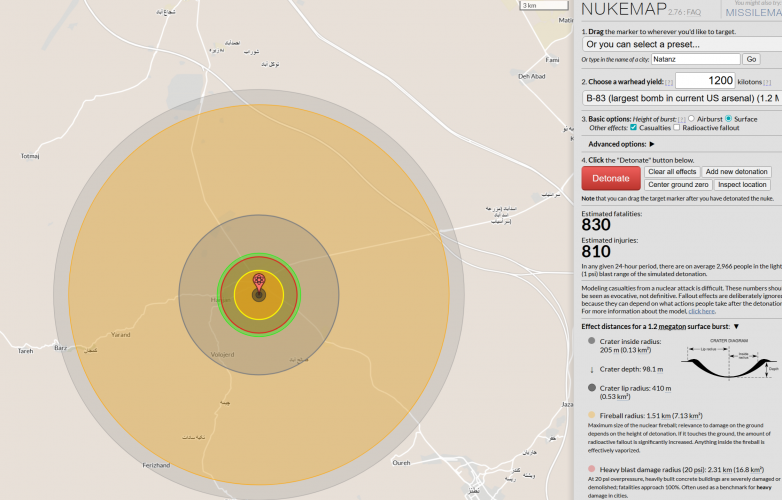Click the FAQ link beside NUKEMAP title
Viewport: 782px width, 500px height.
click(691, 12)
